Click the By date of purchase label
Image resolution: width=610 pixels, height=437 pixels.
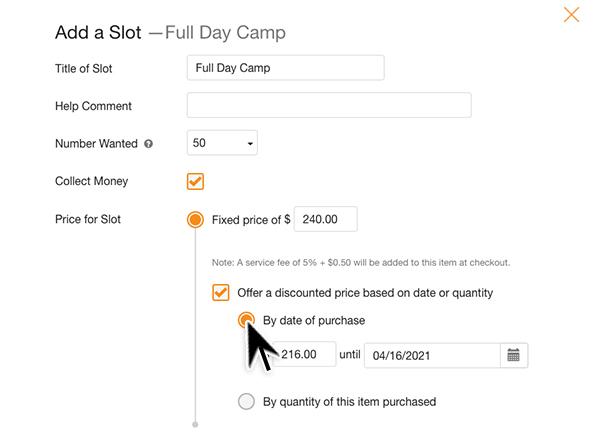(x=313, y=321)
